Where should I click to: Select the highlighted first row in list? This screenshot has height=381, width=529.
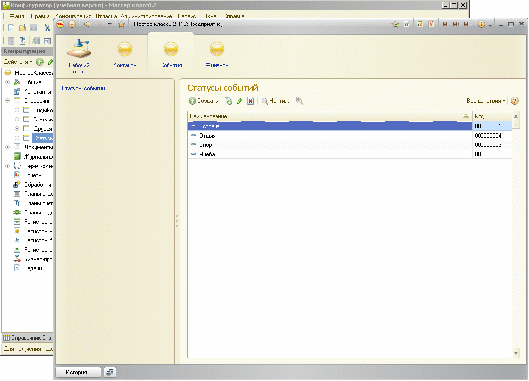(350, 126)
